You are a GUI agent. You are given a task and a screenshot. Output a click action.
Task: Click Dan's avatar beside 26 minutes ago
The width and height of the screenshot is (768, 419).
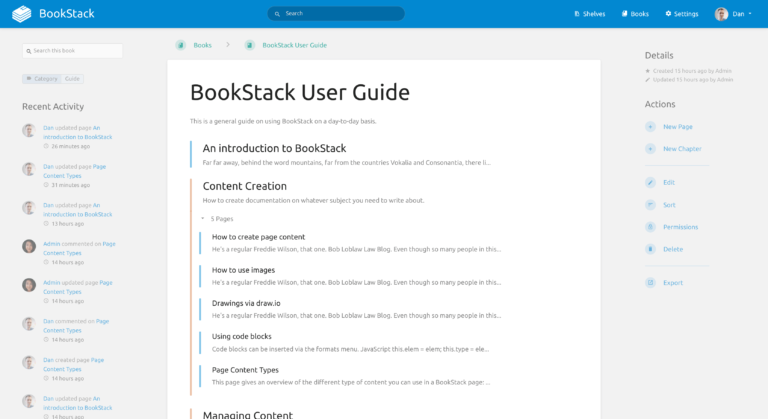pyautogui.click(x=29, y=130)
